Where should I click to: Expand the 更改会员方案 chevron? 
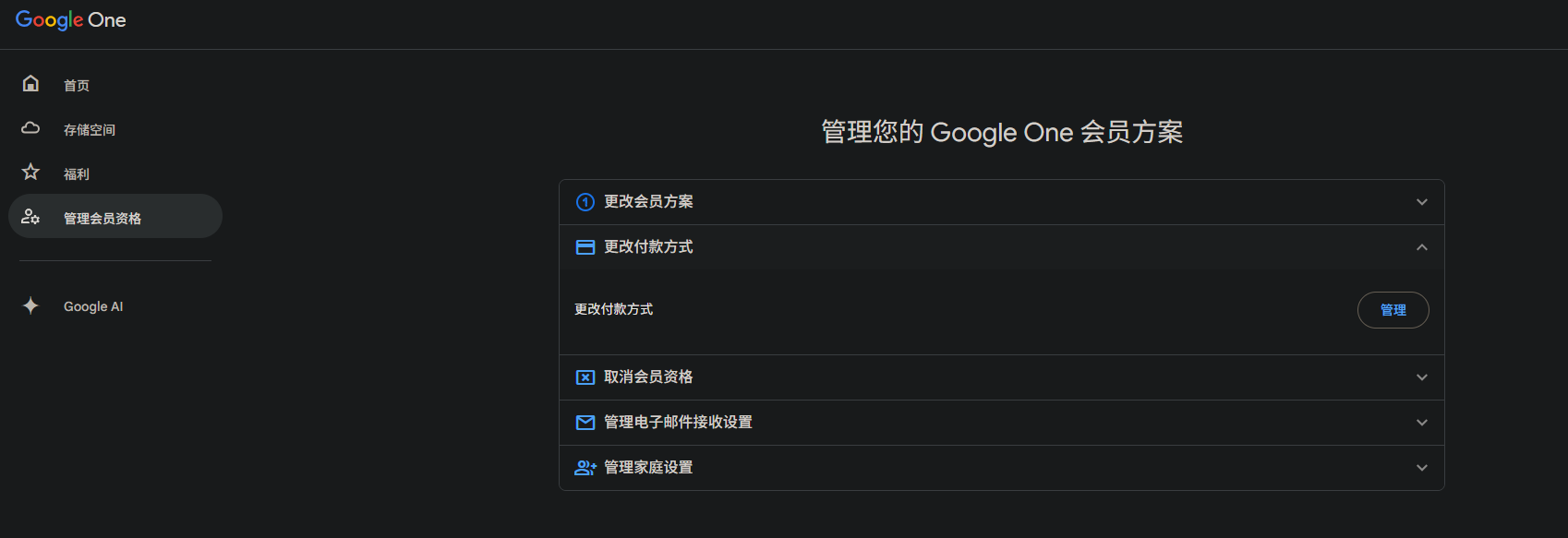(1422, 202)
